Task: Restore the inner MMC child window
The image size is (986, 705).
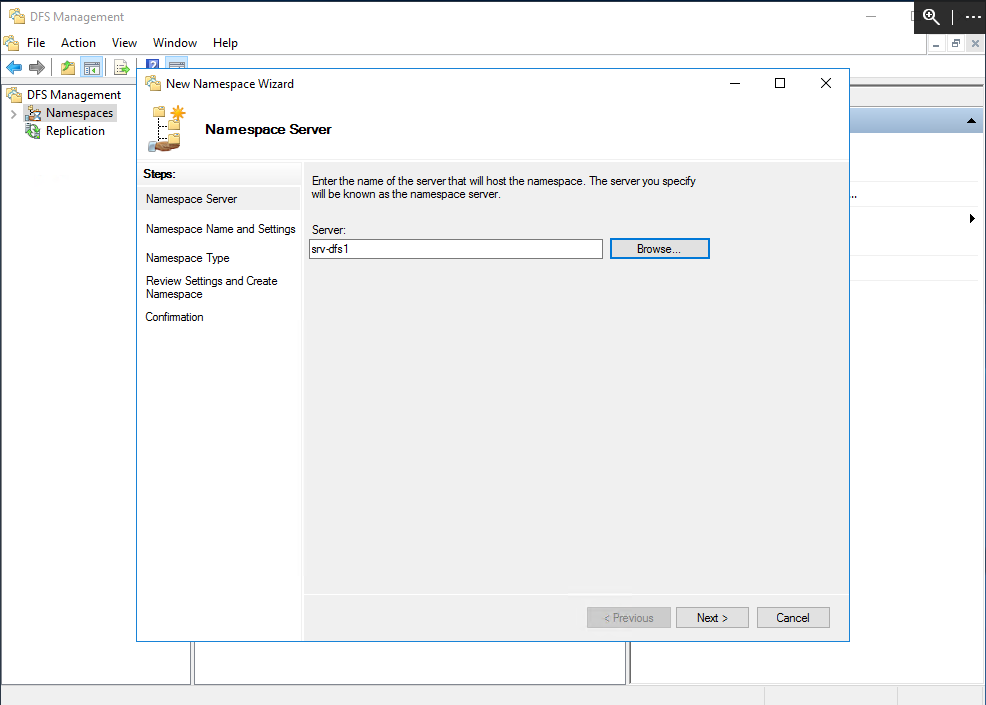Action: [x=955, y=43]
